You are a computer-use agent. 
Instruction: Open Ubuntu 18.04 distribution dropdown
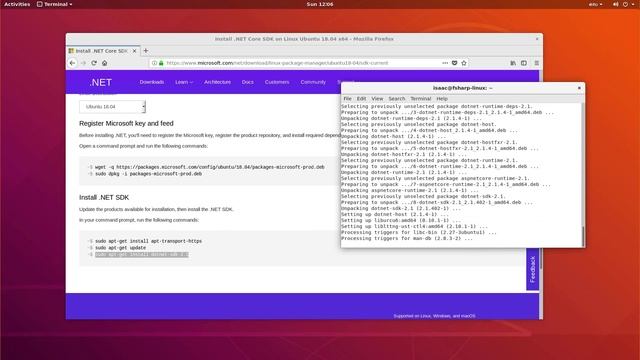pyautogui.click(x=112, y=107)
